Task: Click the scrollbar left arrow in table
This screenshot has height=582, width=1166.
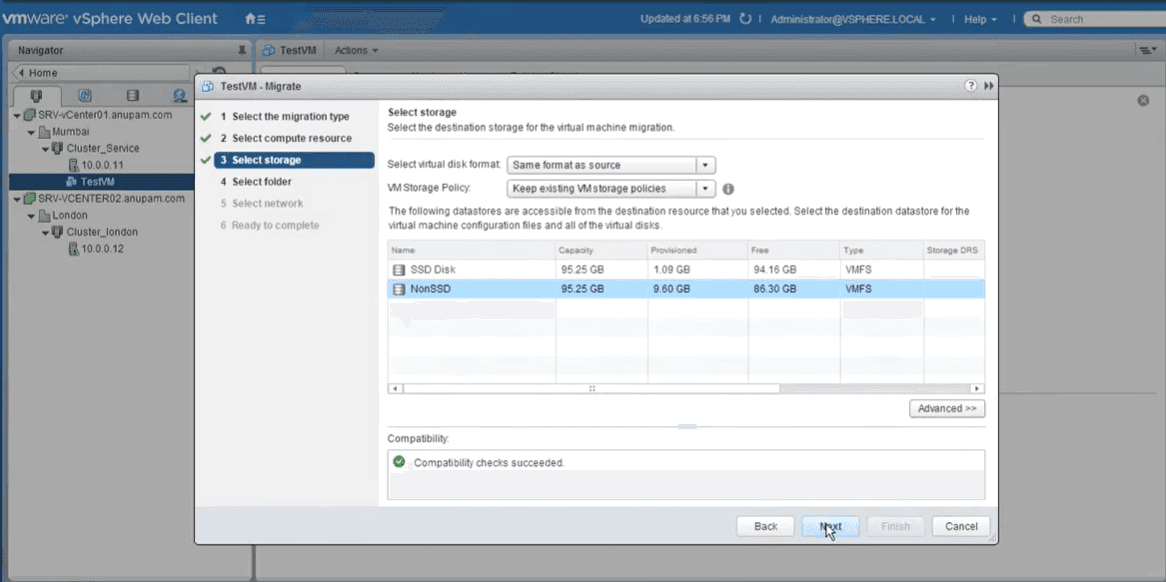Action: pos(396,388)
